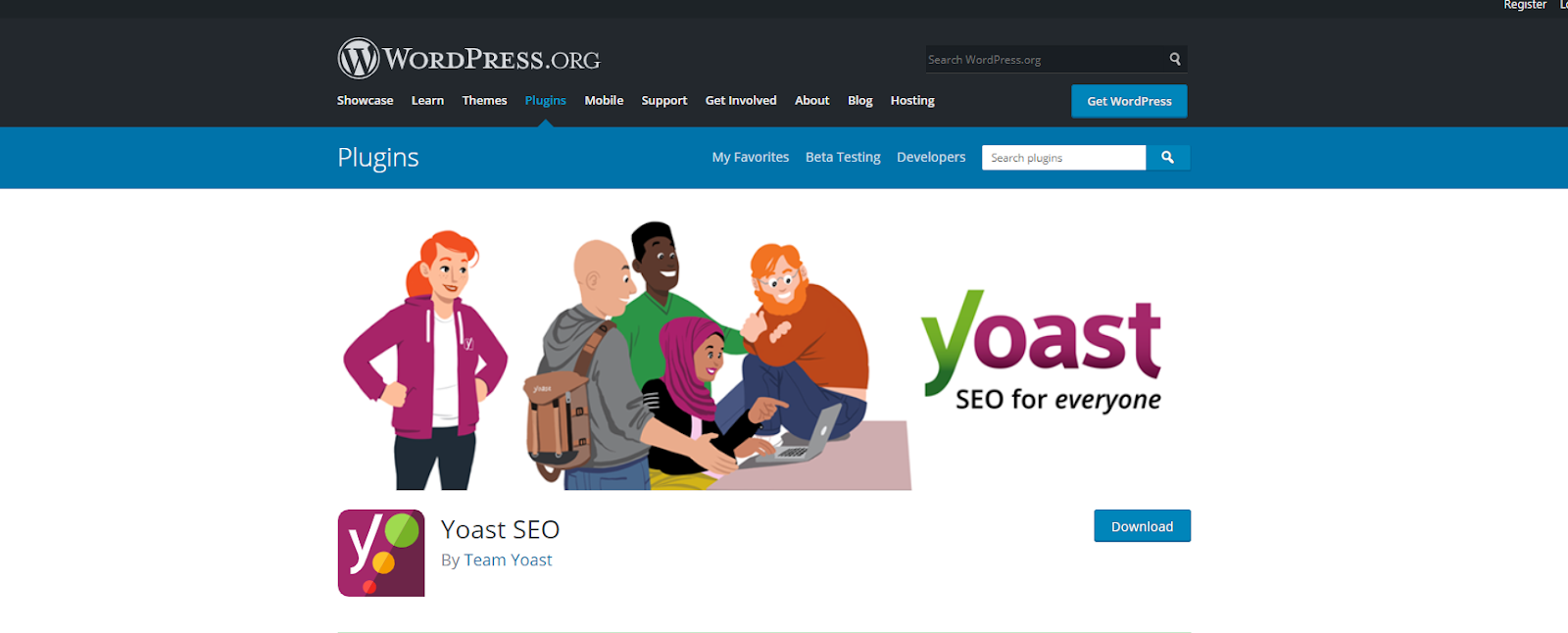Go to the Blog link
1568x633 pixels.
tap(859, 101)
